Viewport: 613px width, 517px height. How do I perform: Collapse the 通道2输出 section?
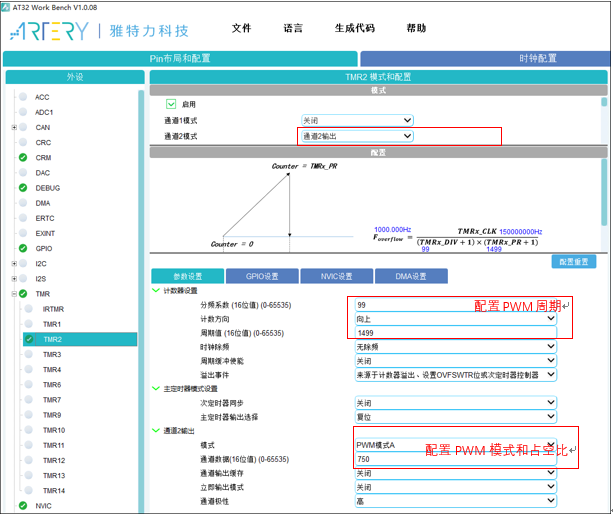coord(156,431)
